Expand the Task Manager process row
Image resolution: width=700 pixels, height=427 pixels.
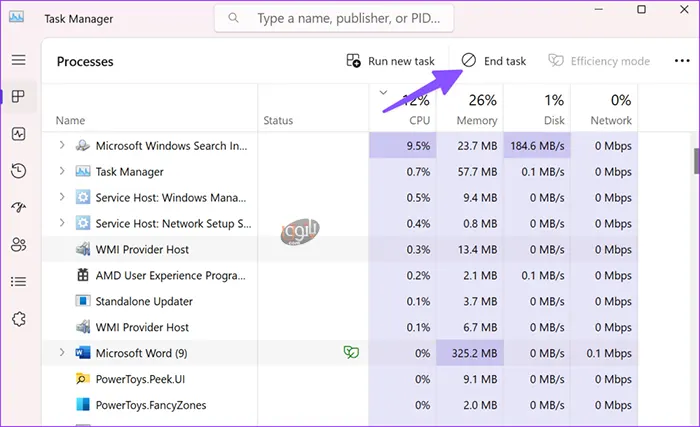click(62, 172)
